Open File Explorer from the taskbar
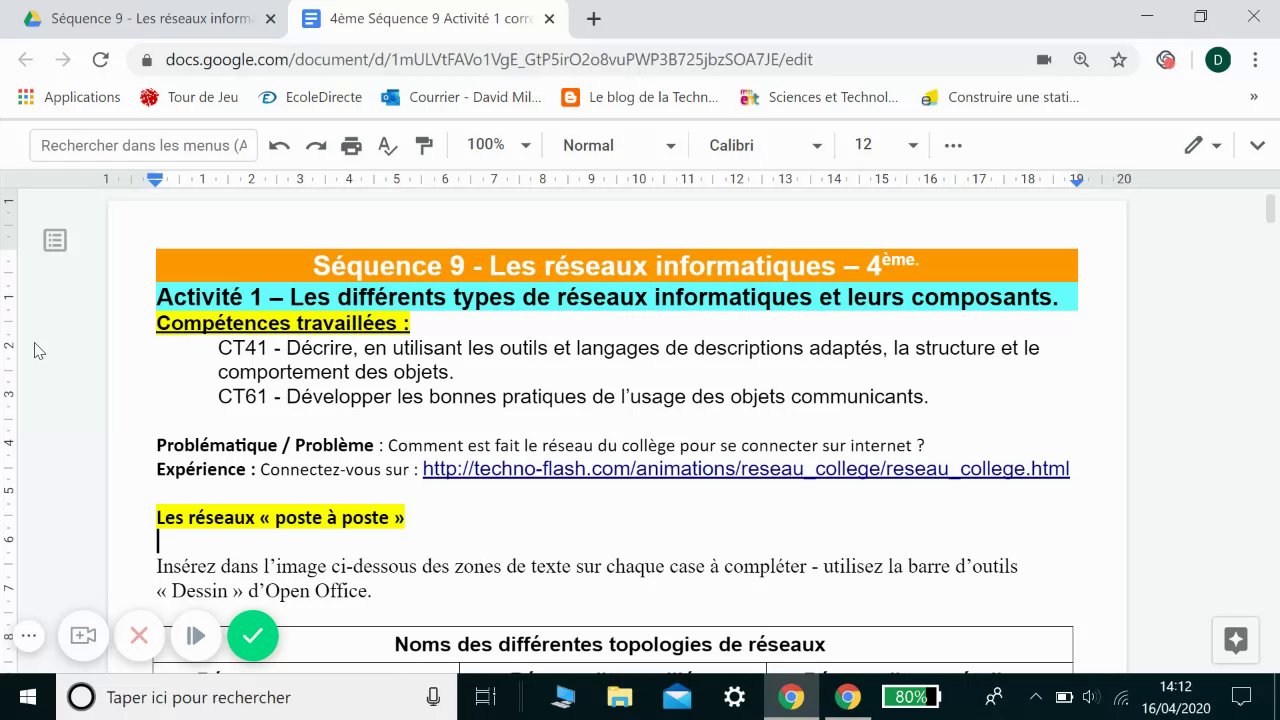The height and width of the screenshot is (720, 1280). tap(620, 697)
